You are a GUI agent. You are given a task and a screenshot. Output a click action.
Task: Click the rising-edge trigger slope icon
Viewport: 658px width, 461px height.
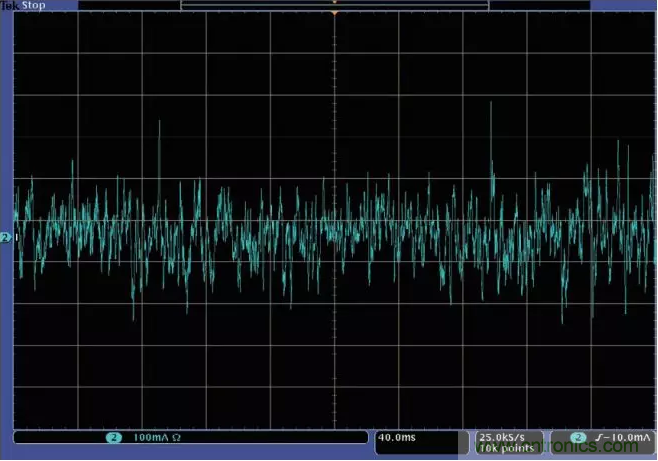597,438
